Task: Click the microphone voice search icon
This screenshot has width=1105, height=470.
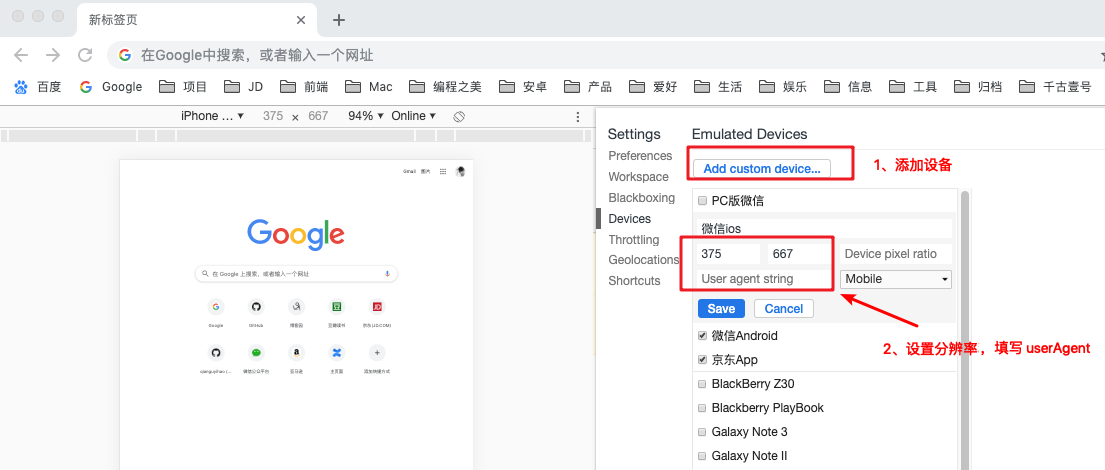Action: (387, 273)
